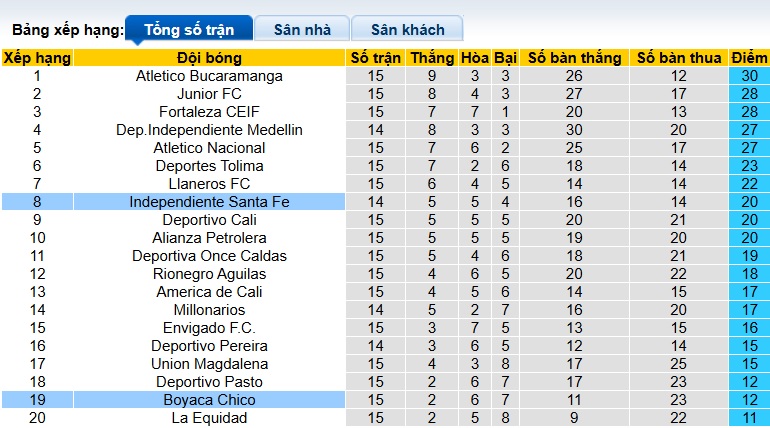Click the Atletico Bucaramanga team name
Viewport: 770px width, 428px height.
click(209, 76)
